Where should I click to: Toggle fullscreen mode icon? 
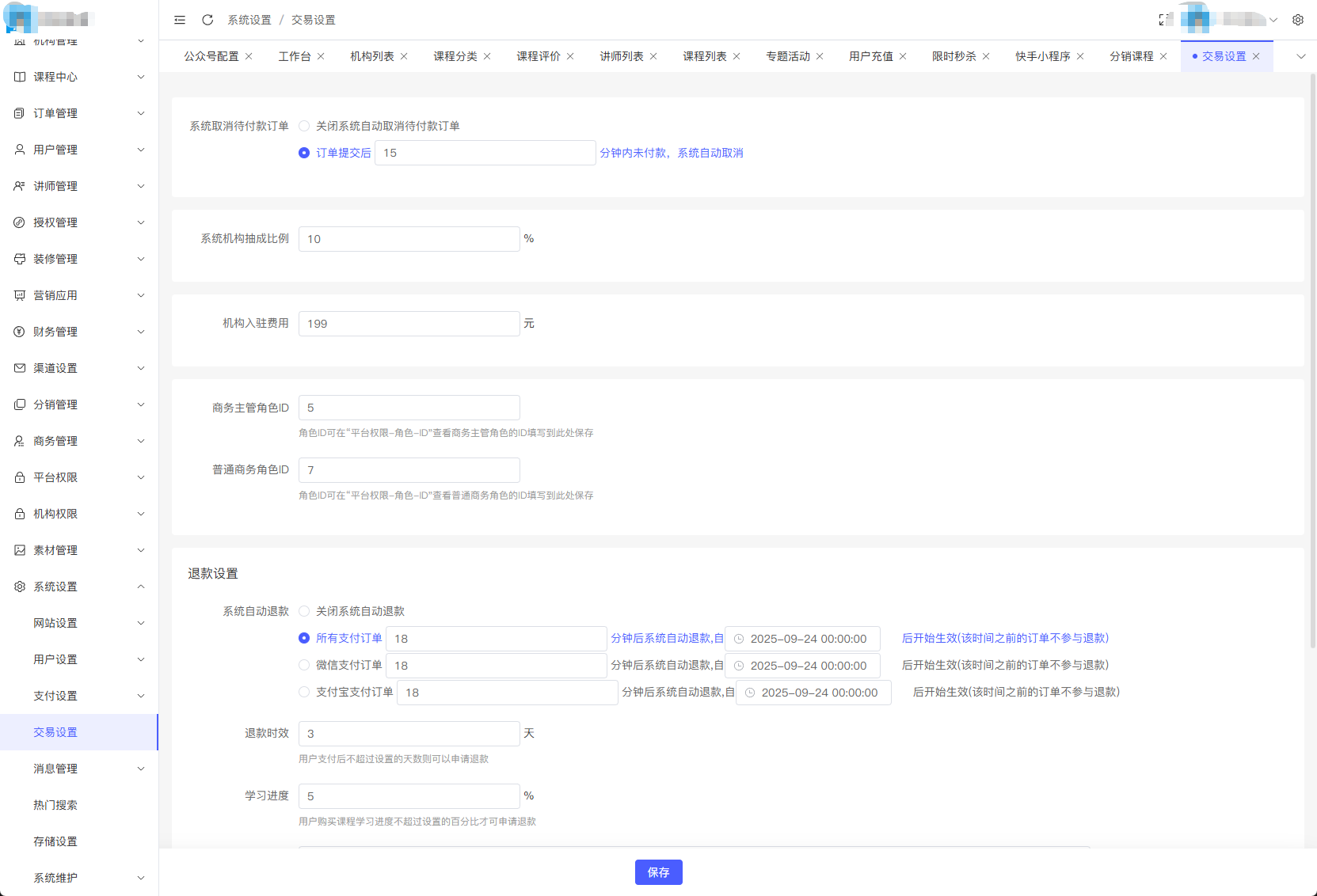tap(1164, 20)
